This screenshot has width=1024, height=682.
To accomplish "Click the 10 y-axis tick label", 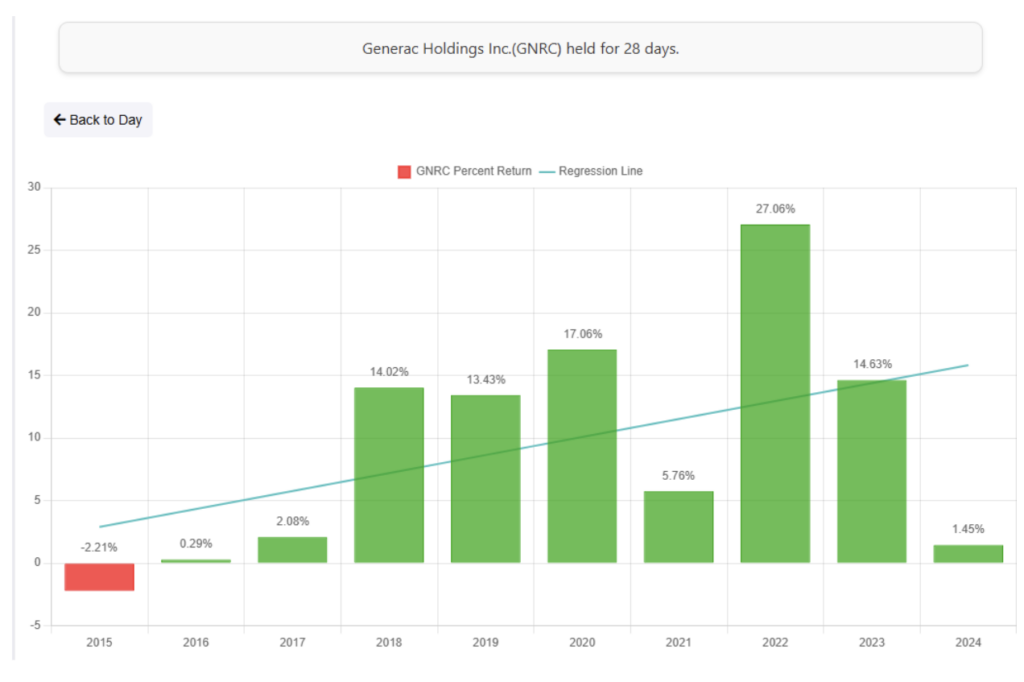I will (34, 437).
